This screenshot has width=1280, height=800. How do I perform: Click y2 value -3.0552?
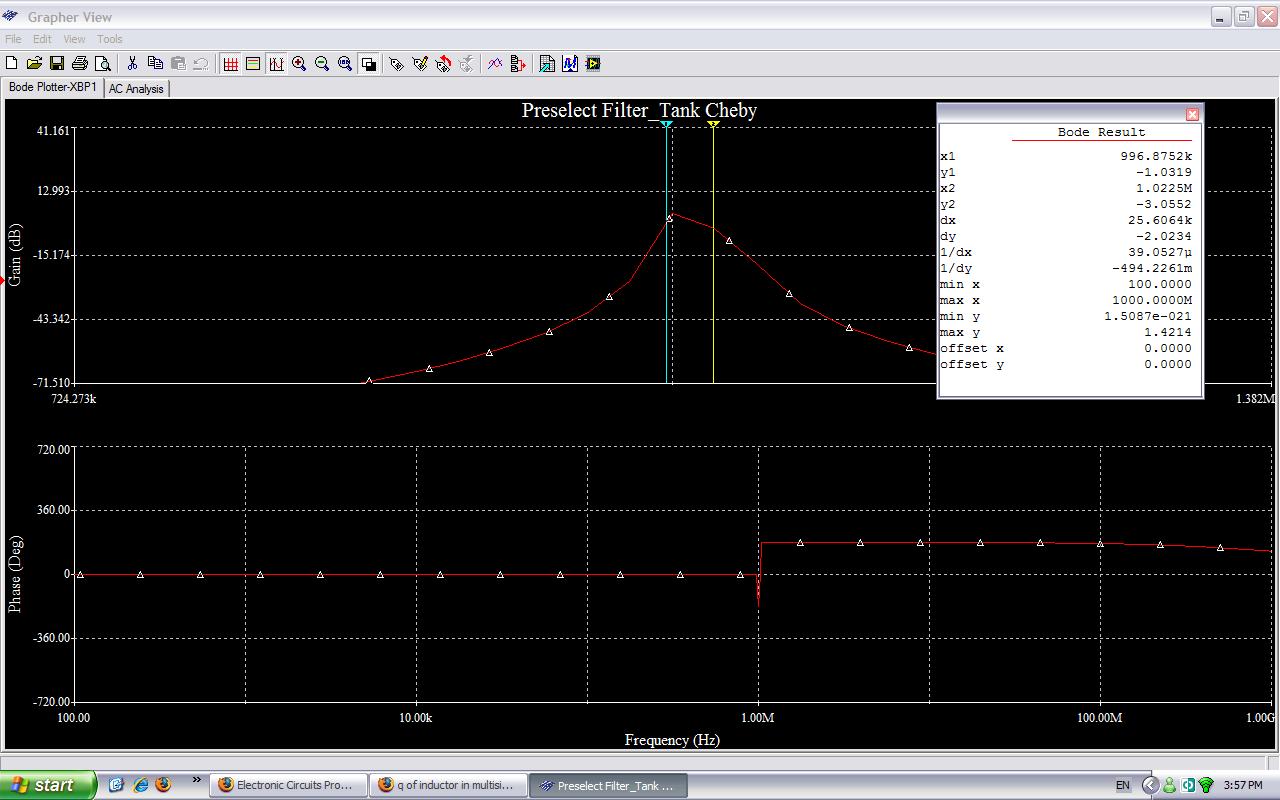click(1164, 204)
